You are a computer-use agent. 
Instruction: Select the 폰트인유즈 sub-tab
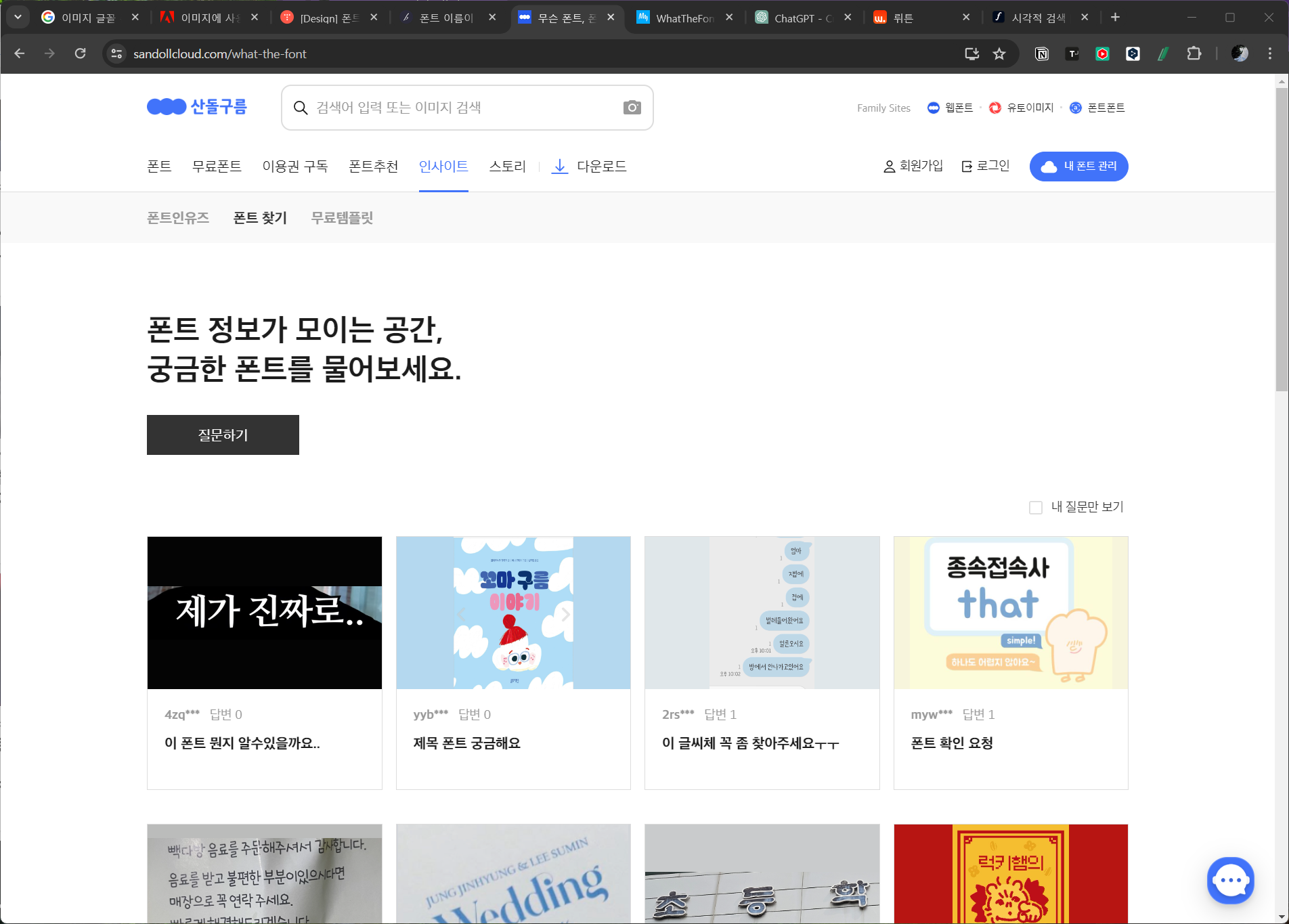(x=178, y=218)
